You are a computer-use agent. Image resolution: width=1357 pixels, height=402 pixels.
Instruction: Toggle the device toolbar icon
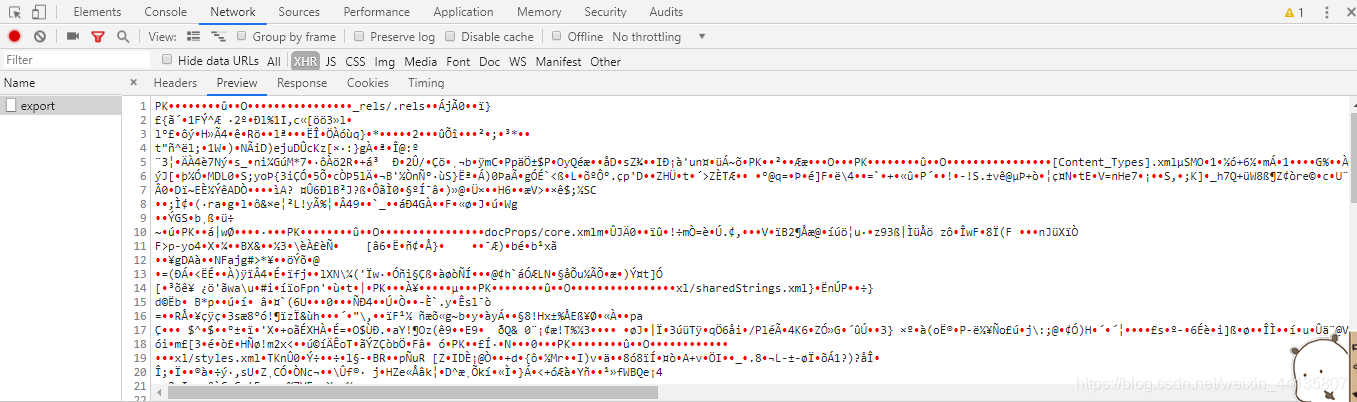click(x=39, y=12)
